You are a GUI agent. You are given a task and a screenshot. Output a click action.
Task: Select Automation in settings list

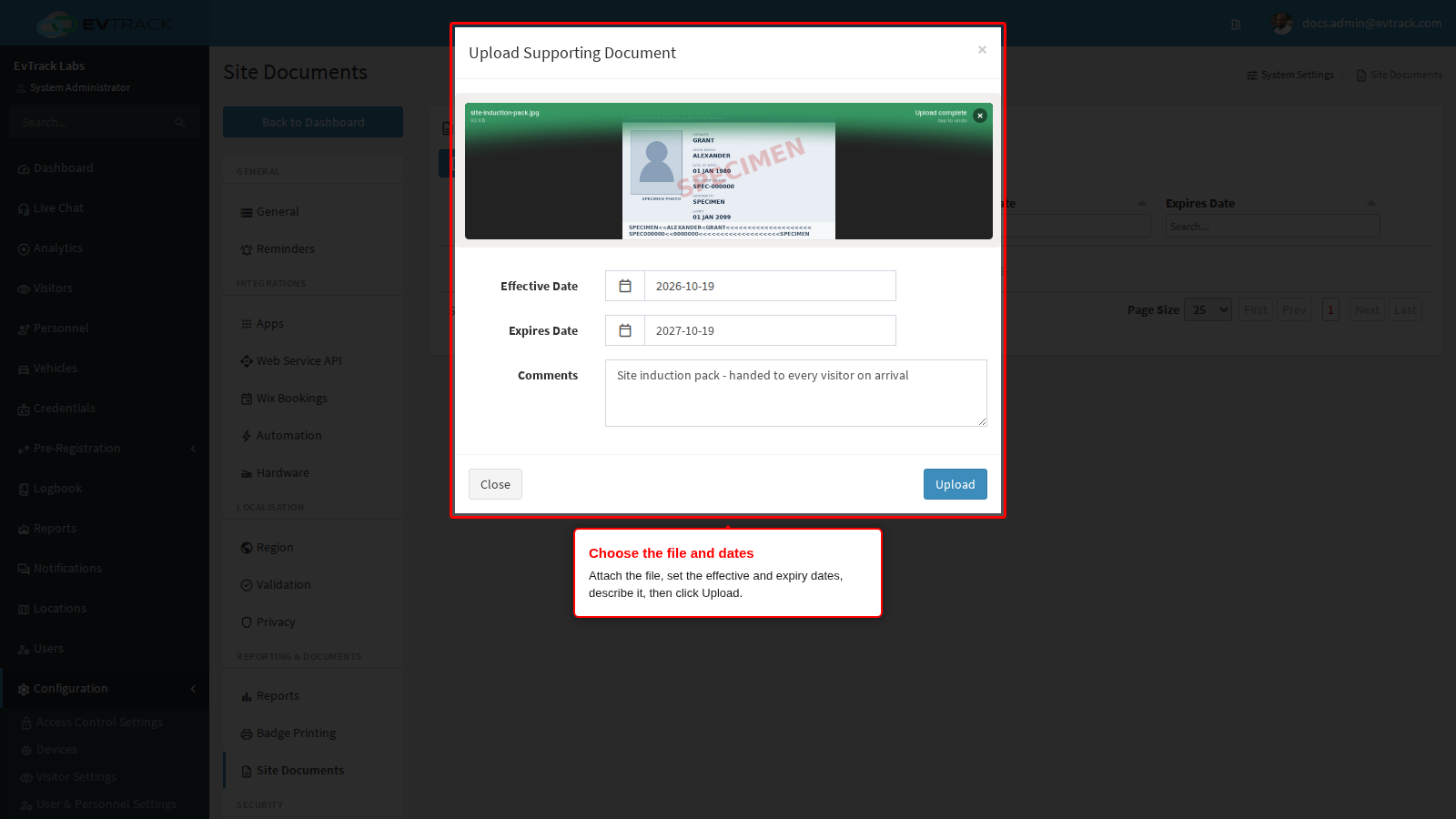[x=313, y=436]
